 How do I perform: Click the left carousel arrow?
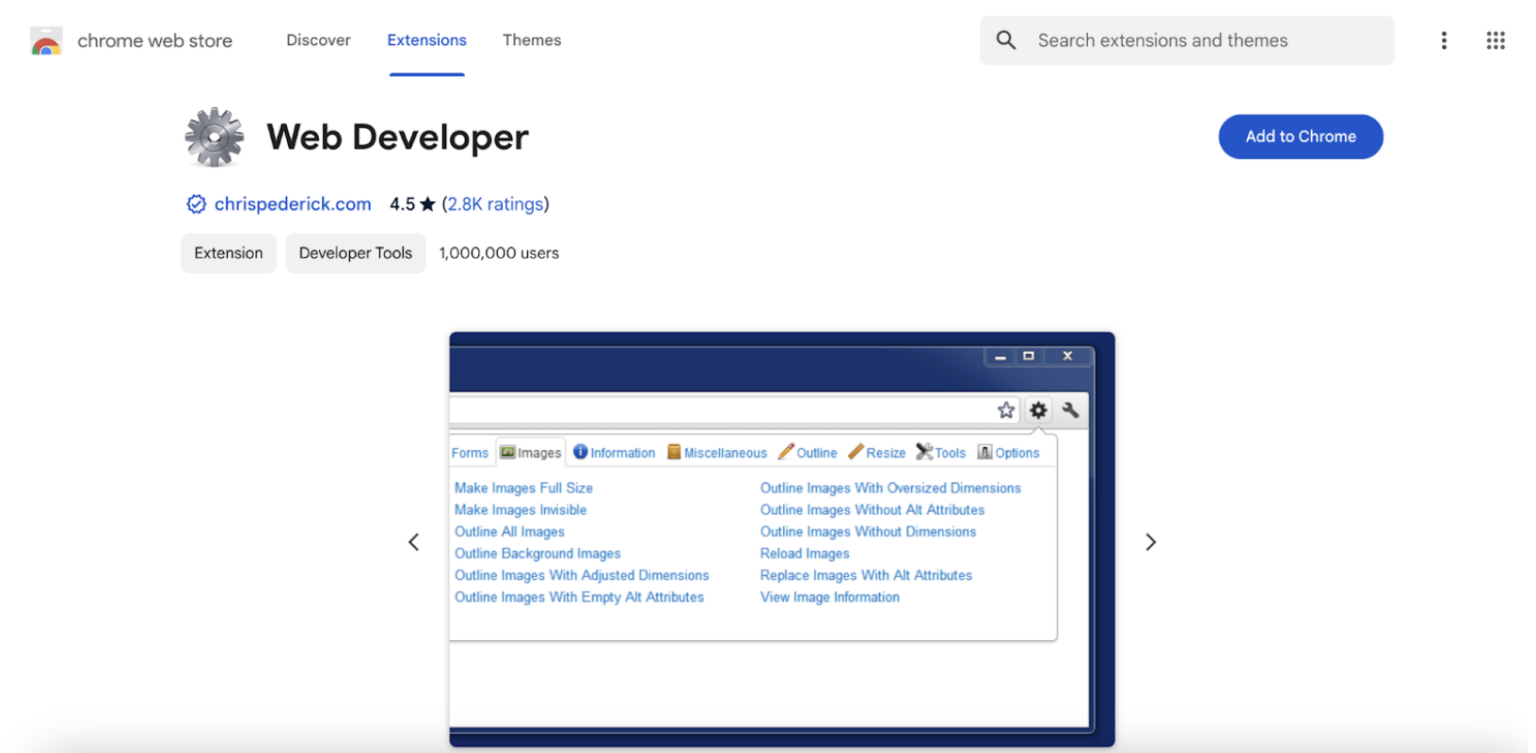click(414, 541)
